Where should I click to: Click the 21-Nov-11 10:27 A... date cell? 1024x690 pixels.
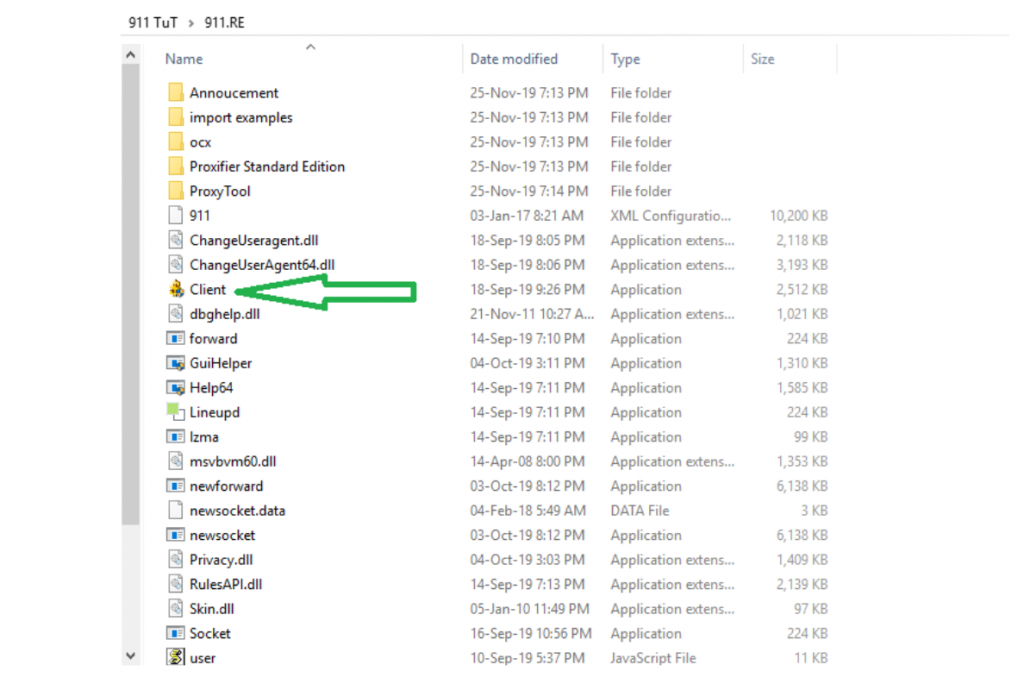coord(532,314)
